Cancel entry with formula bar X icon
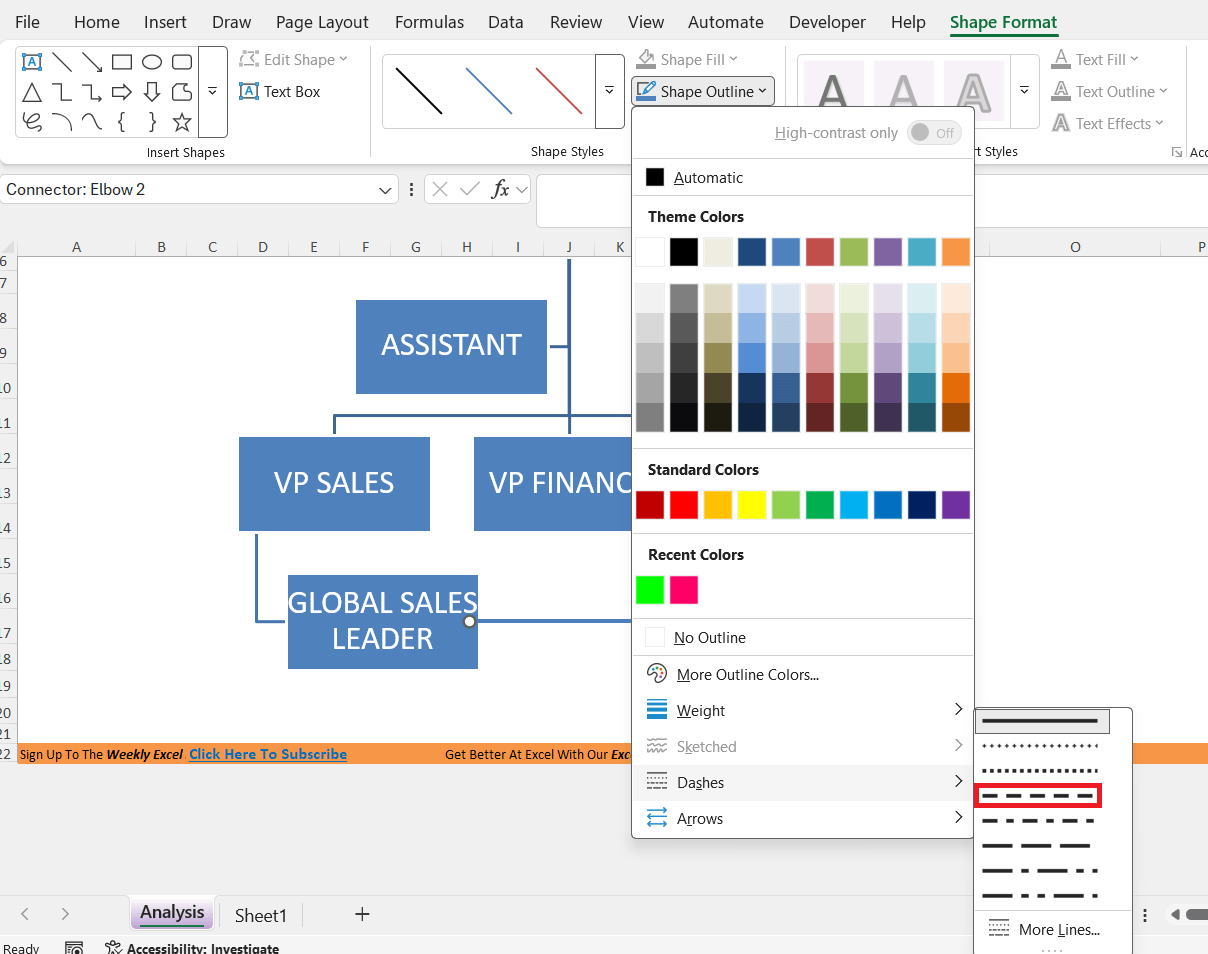 pos(441,189)
